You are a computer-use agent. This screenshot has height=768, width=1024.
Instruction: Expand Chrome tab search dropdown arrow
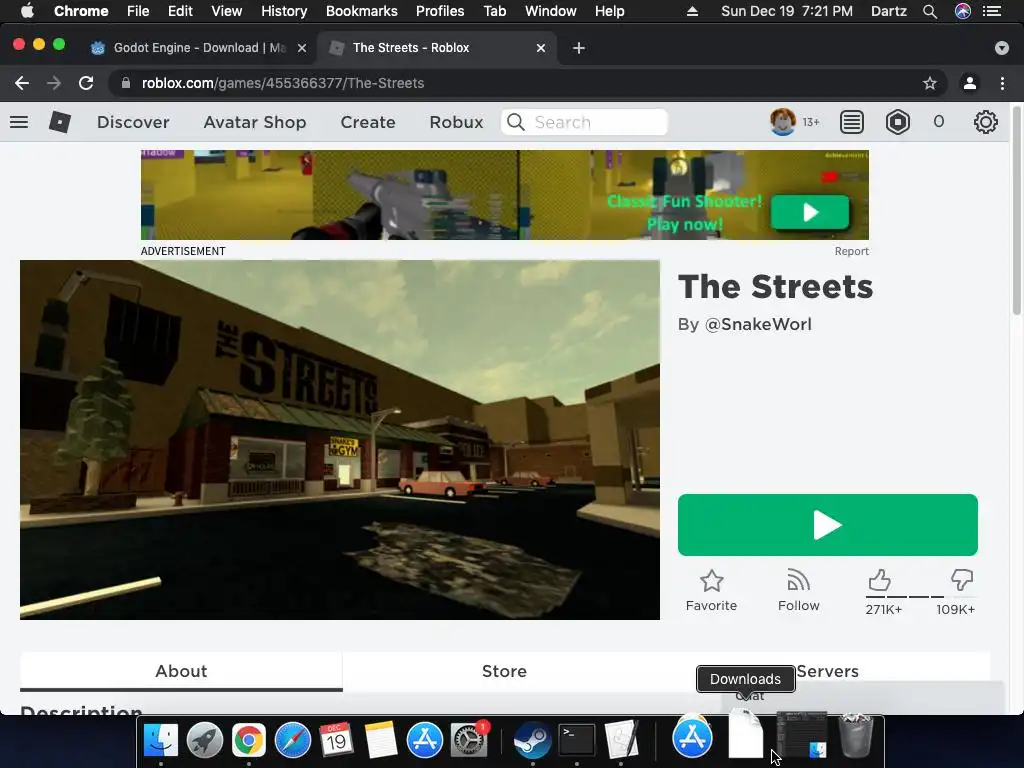coord(1002,48)
